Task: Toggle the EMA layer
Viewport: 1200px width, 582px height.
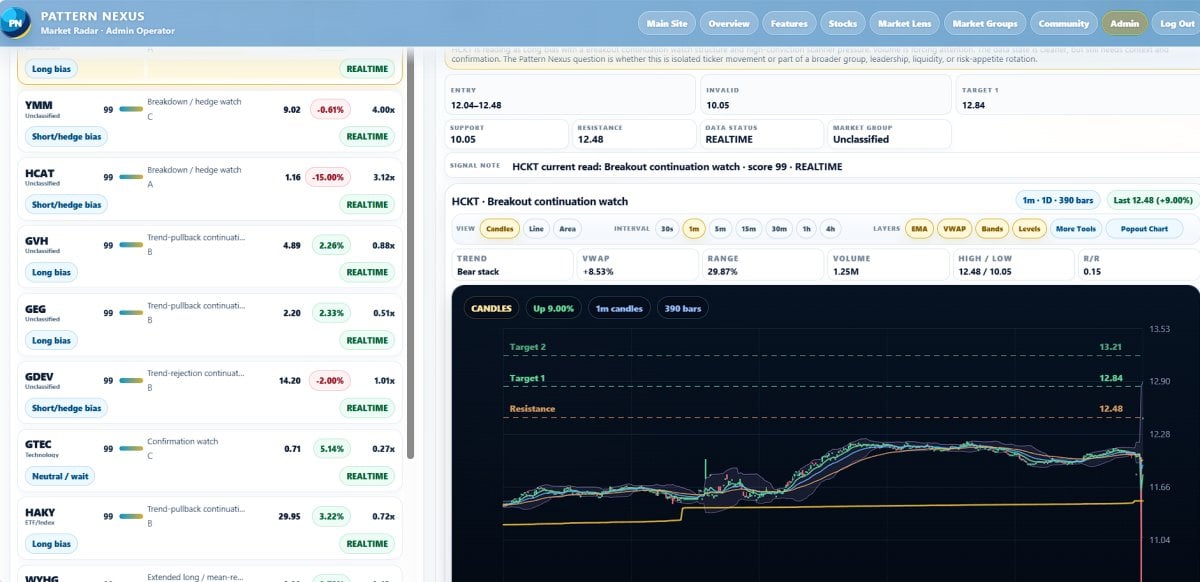Action: 919,229
